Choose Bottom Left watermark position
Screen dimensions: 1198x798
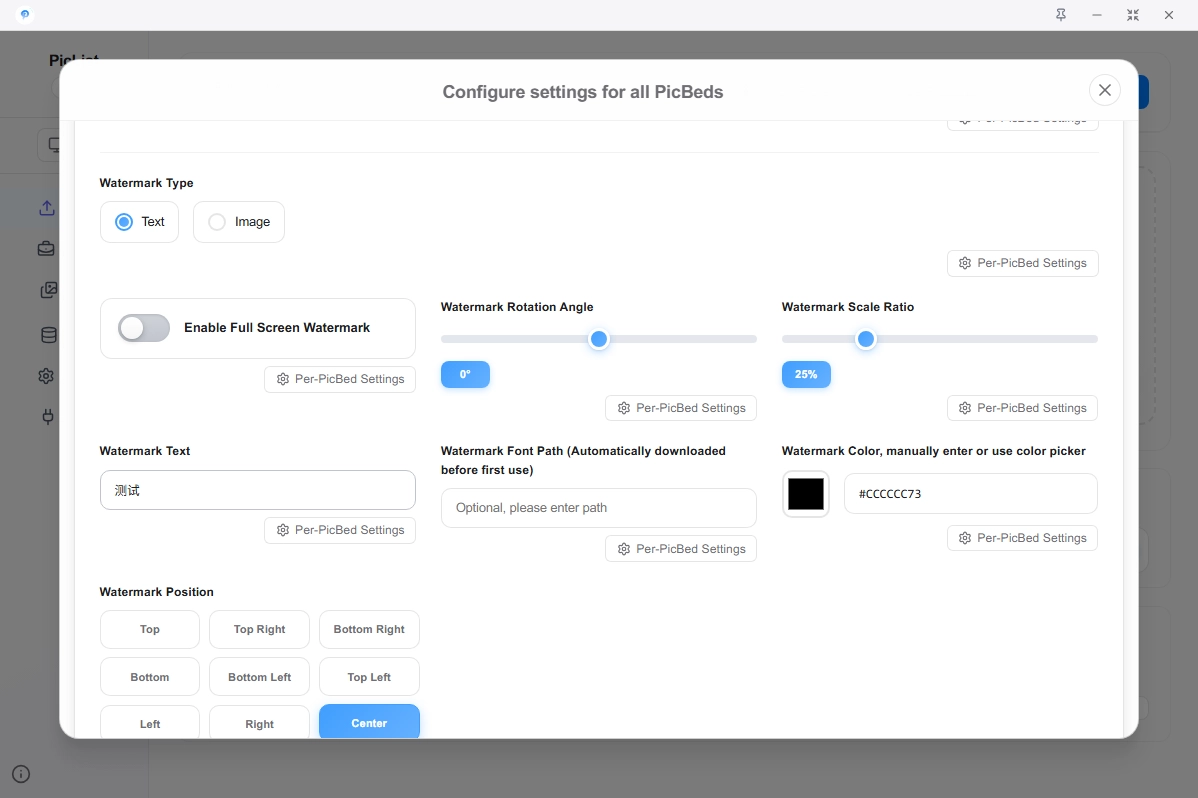pos(259,677)
